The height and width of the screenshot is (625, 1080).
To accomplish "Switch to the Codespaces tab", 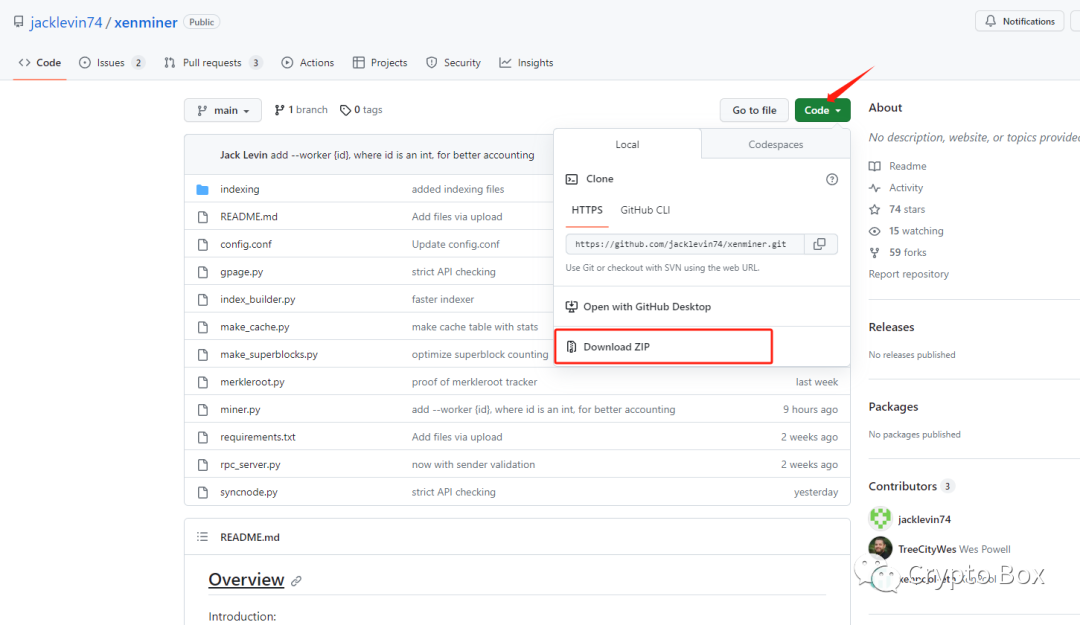I will coord(776,144).
